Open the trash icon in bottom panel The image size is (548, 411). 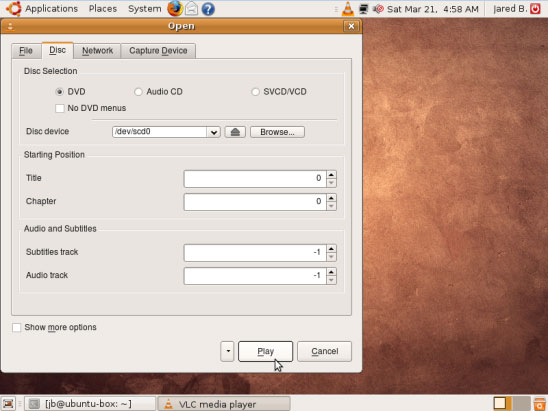coord(540,404)
